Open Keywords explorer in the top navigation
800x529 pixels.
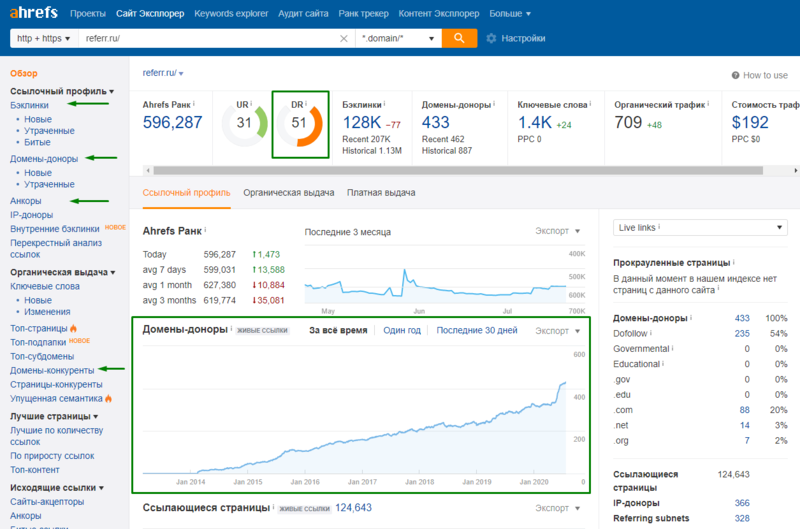click(231, 13)
